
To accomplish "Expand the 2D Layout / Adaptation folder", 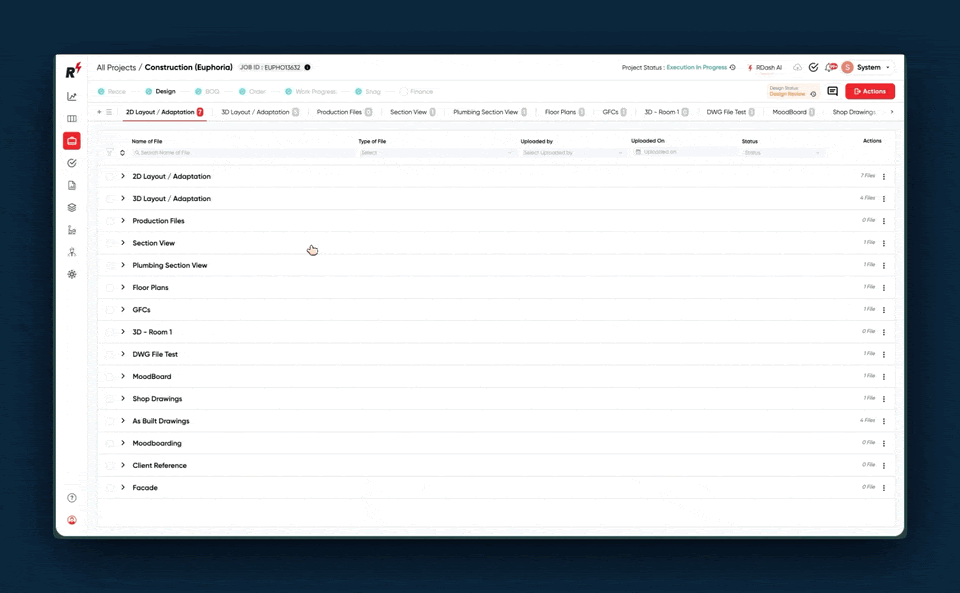I will pos(123,176).
